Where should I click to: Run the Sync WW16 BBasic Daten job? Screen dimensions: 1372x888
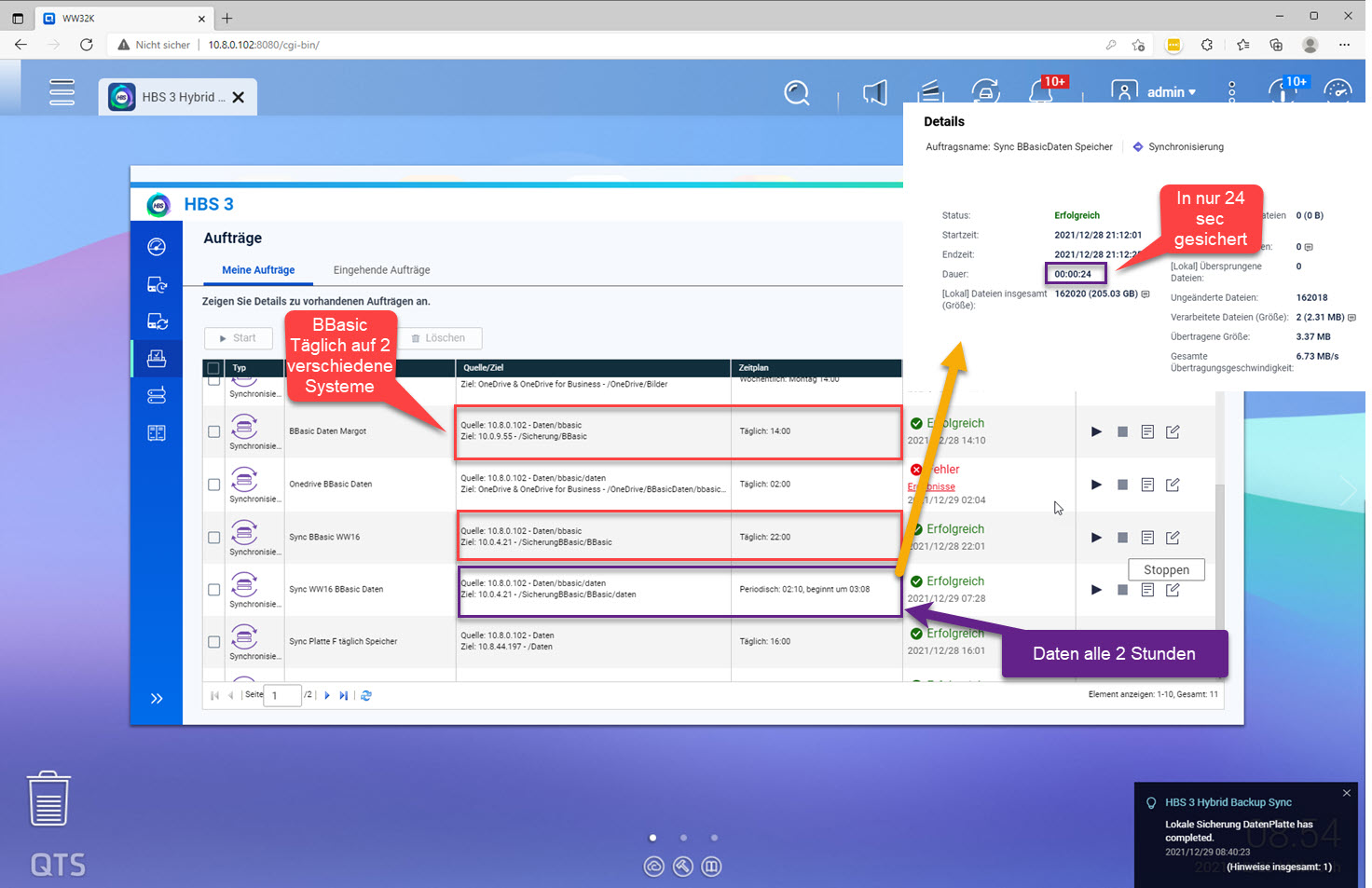click(x=1096, y=590)
